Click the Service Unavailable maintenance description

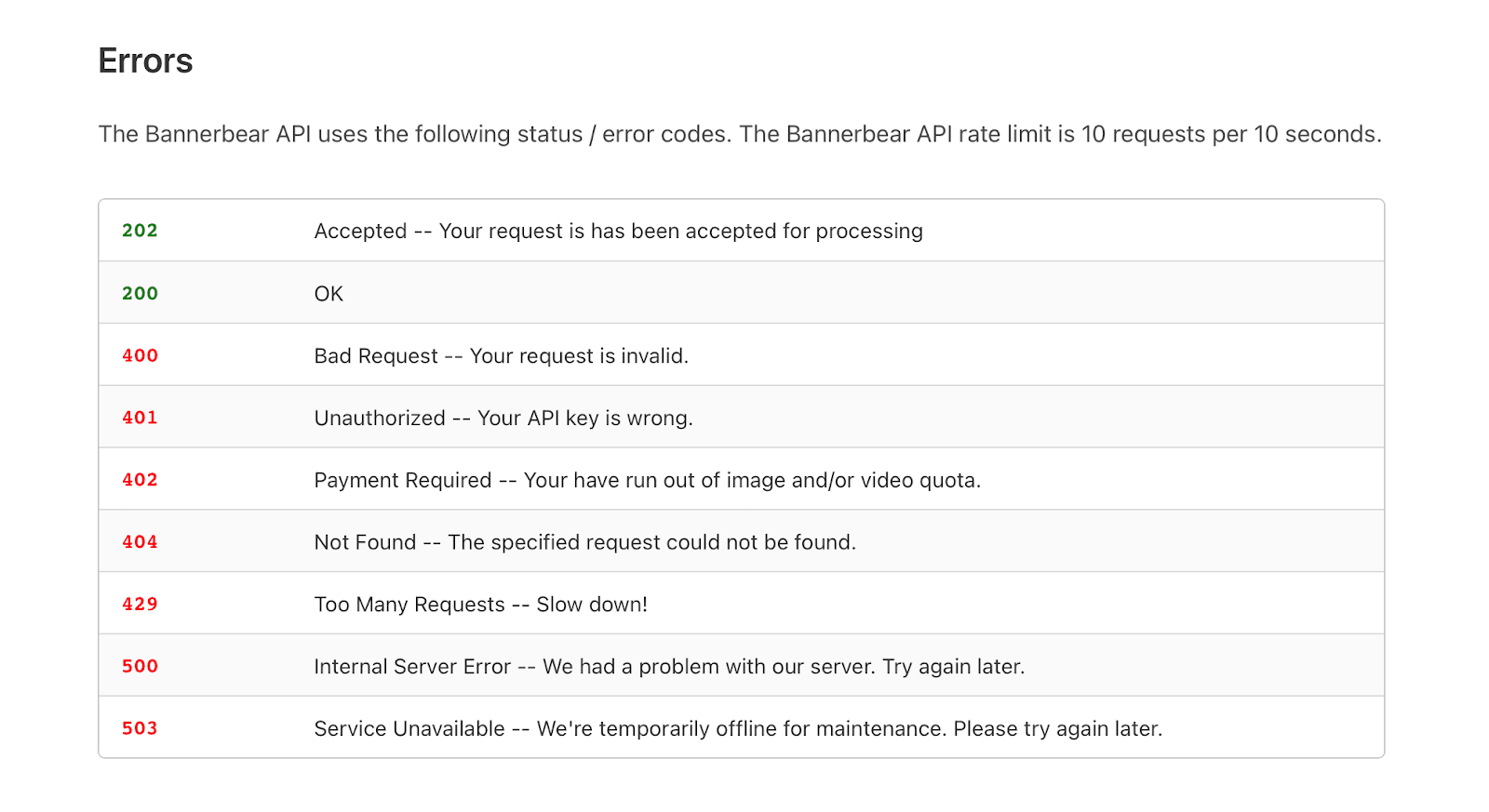point(738,729)
